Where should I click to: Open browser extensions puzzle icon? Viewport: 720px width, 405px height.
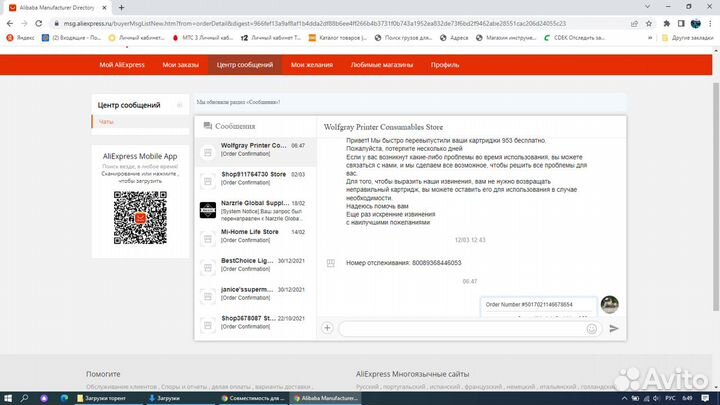pos(666,23)
